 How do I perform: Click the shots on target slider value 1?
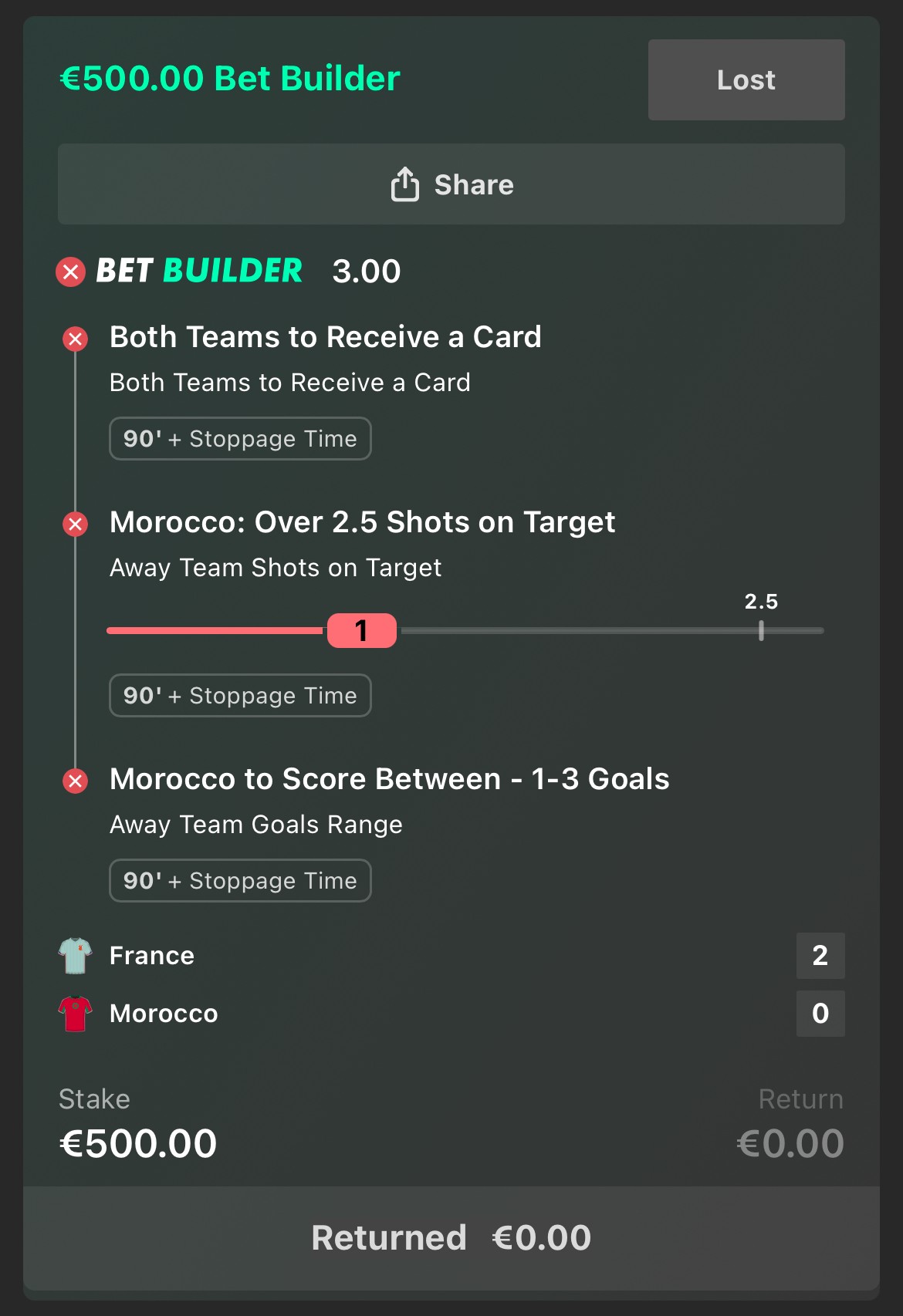click(362, 630)
